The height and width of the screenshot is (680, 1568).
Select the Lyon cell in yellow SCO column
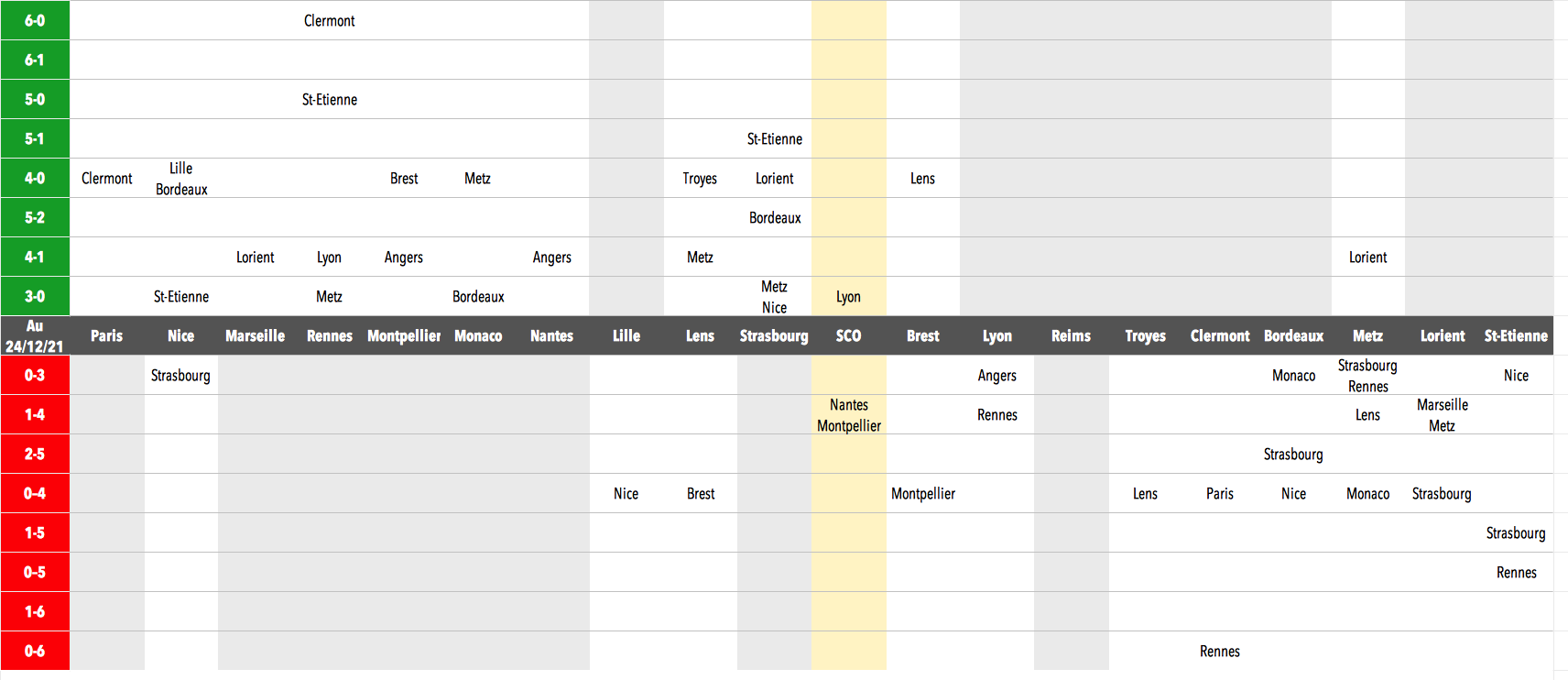pyautogui.click(x=848, y=297)
